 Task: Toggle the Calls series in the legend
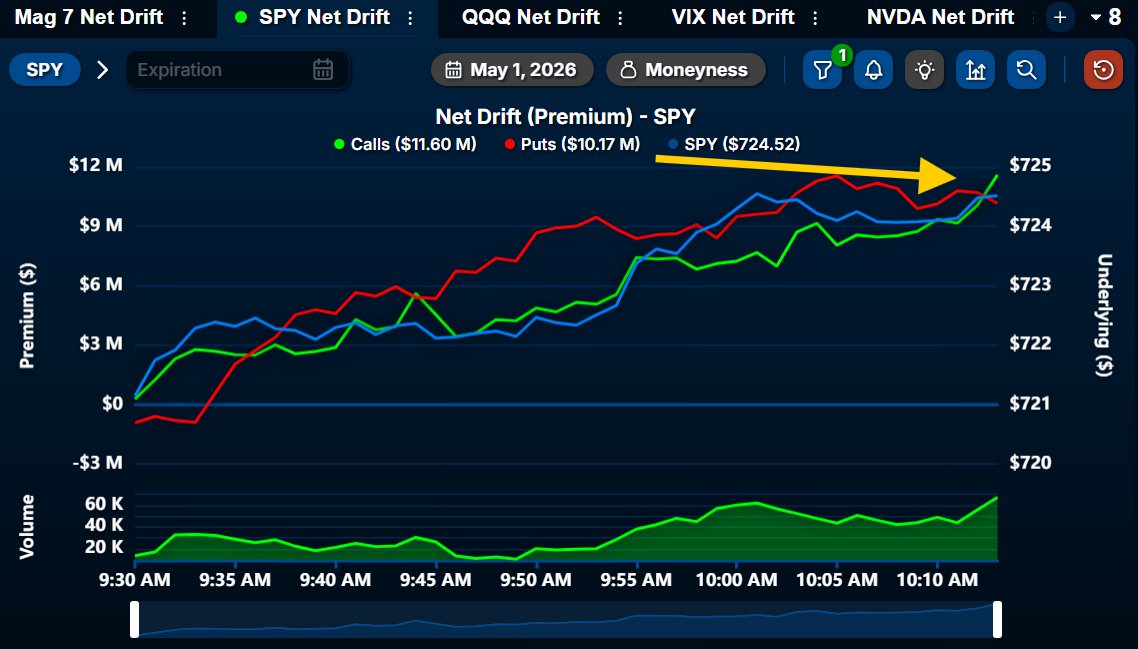click(x=405, y=144)
